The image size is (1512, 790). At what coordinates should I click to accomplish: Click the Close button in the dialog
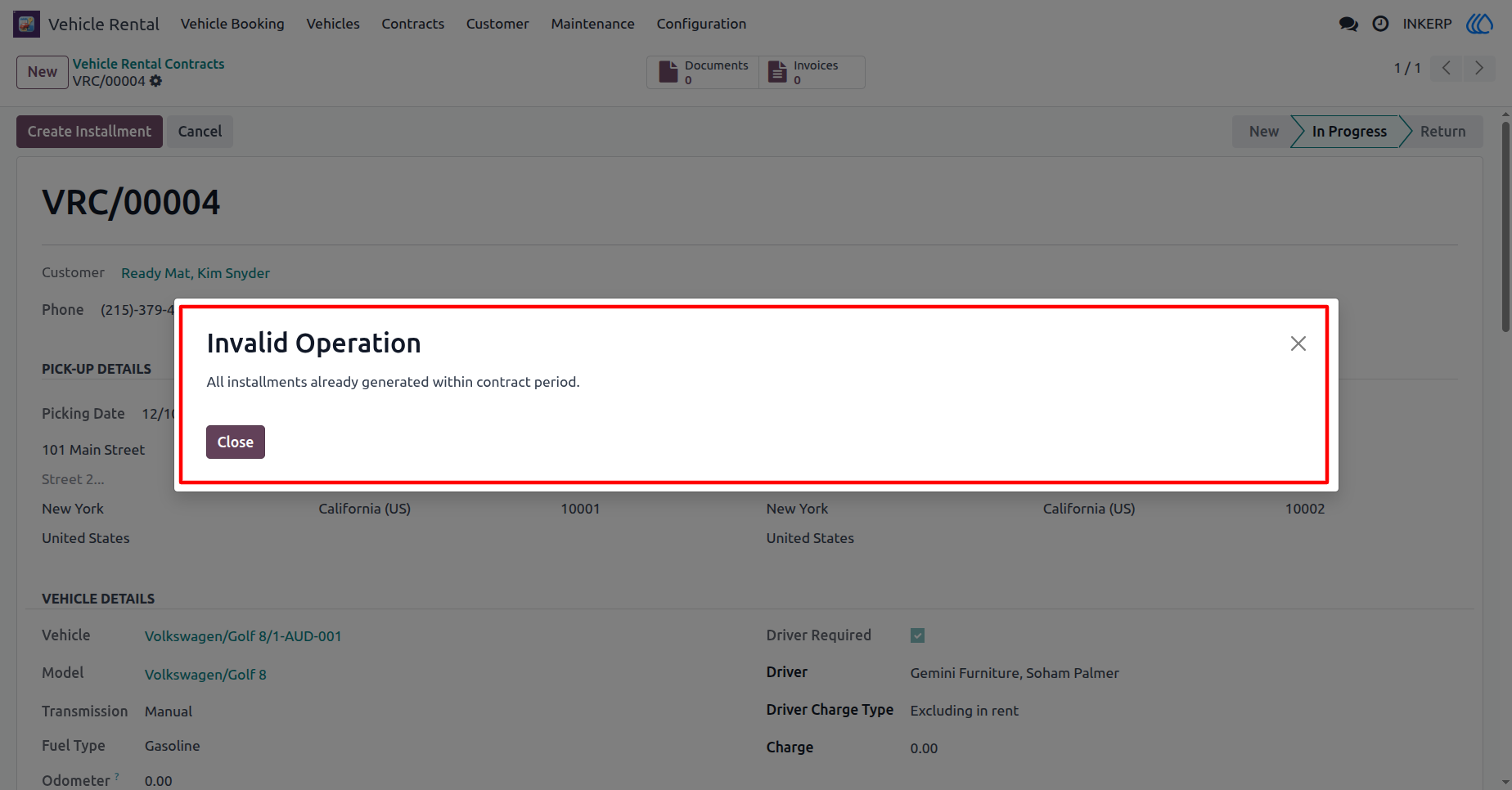coord(236,442)
